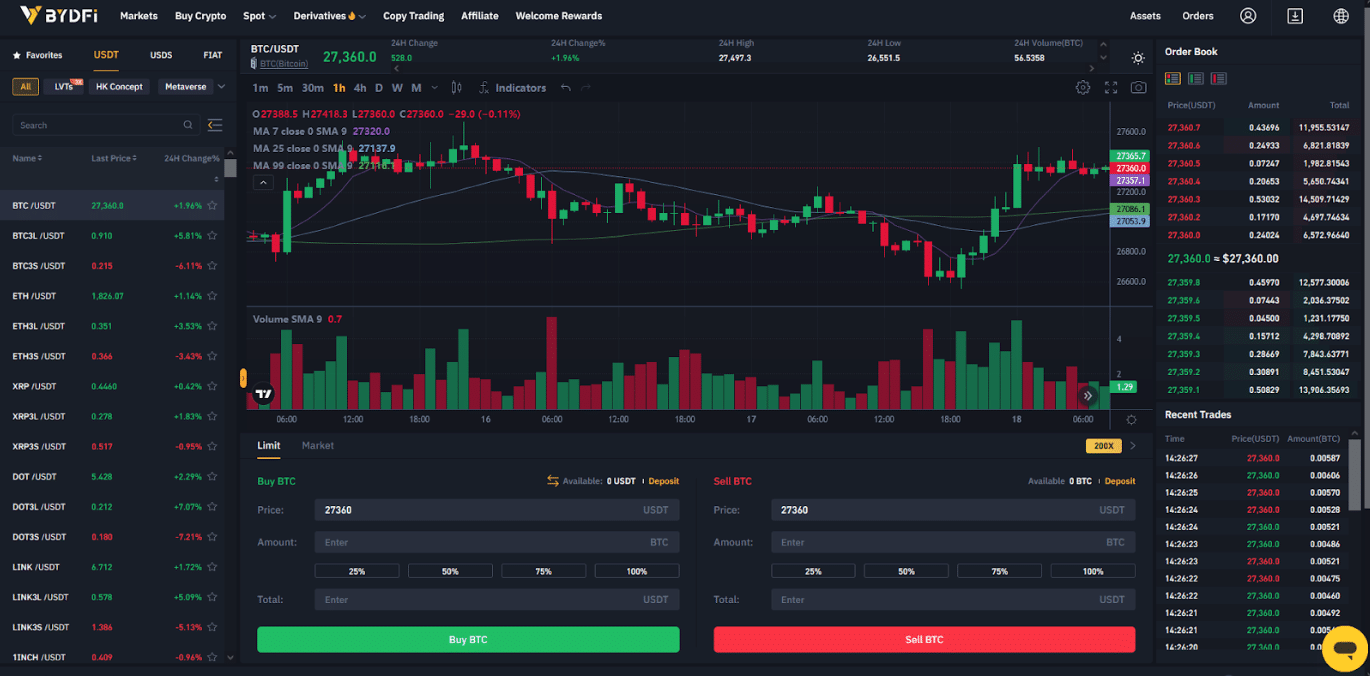Favorite the ETH /USDT star

point(212,296)
